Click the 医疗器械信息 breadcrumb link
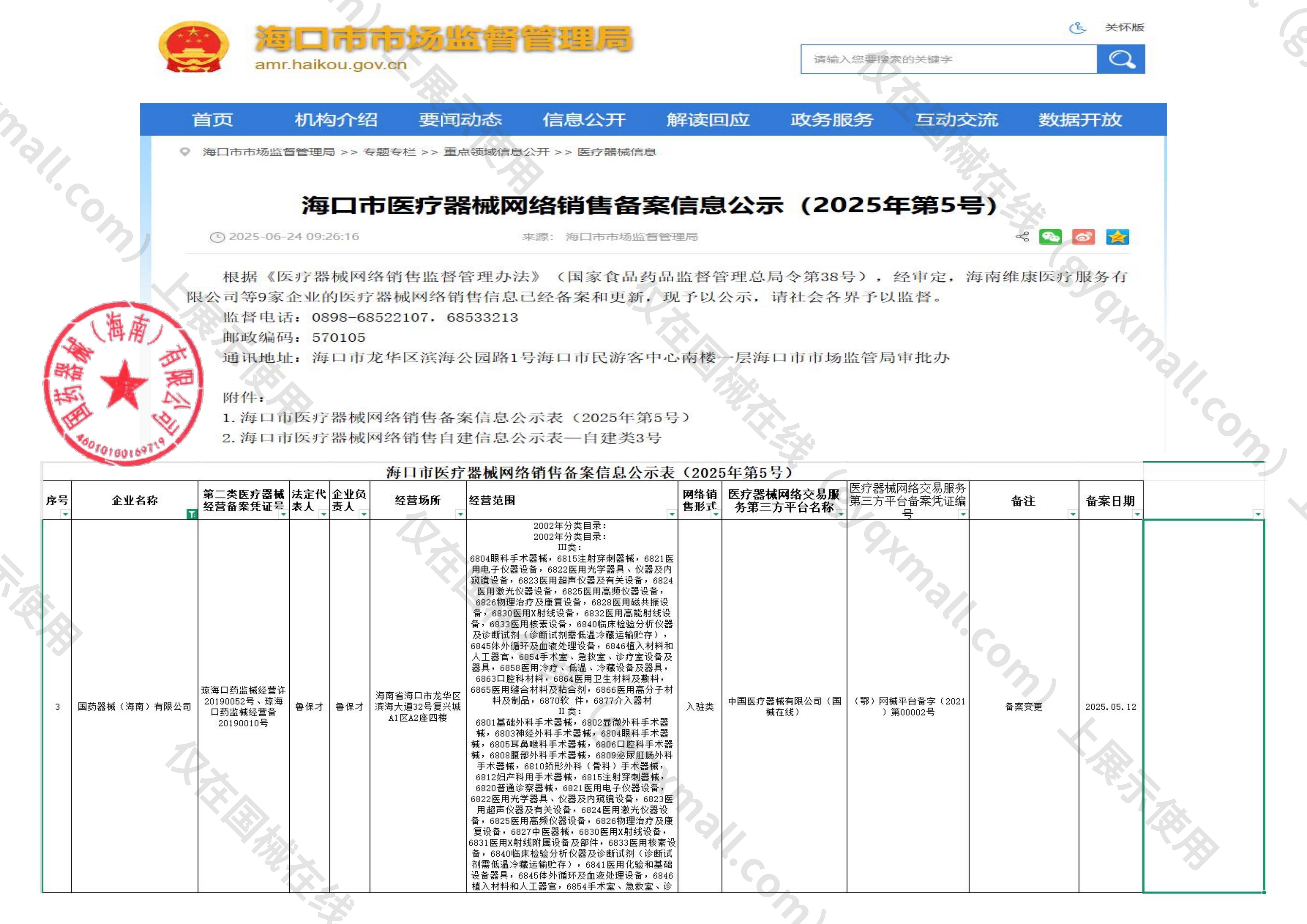 click(617, 152)
